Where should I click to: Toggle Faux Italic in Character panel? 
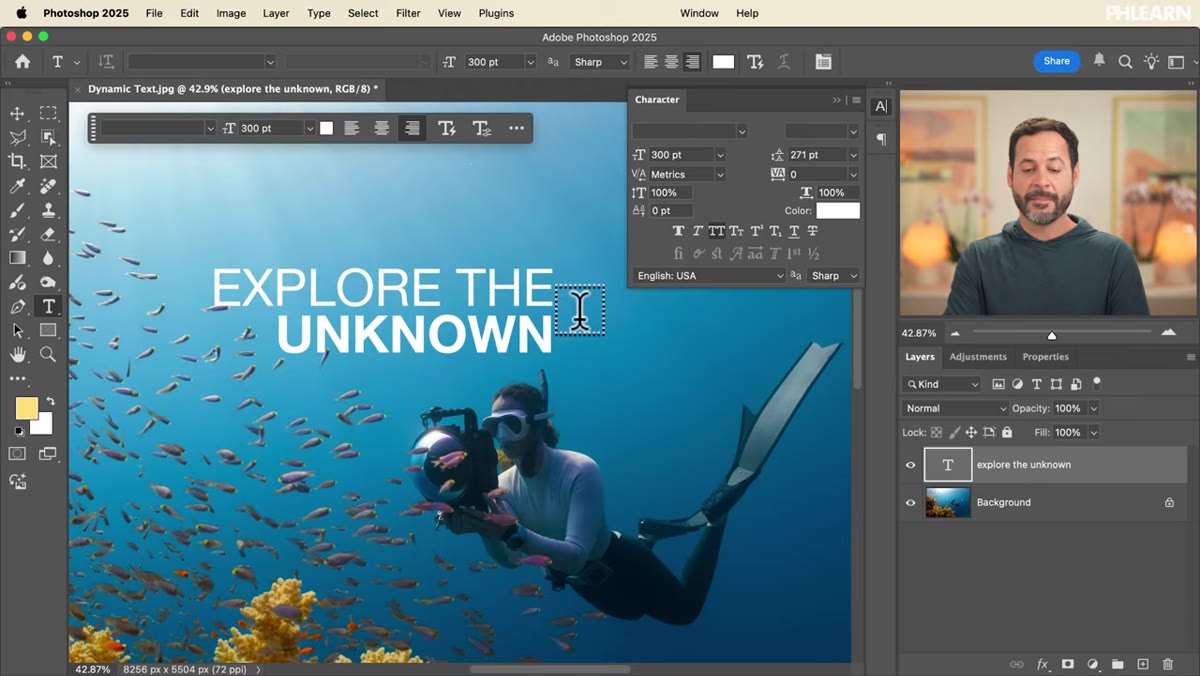tap(697, 231)
